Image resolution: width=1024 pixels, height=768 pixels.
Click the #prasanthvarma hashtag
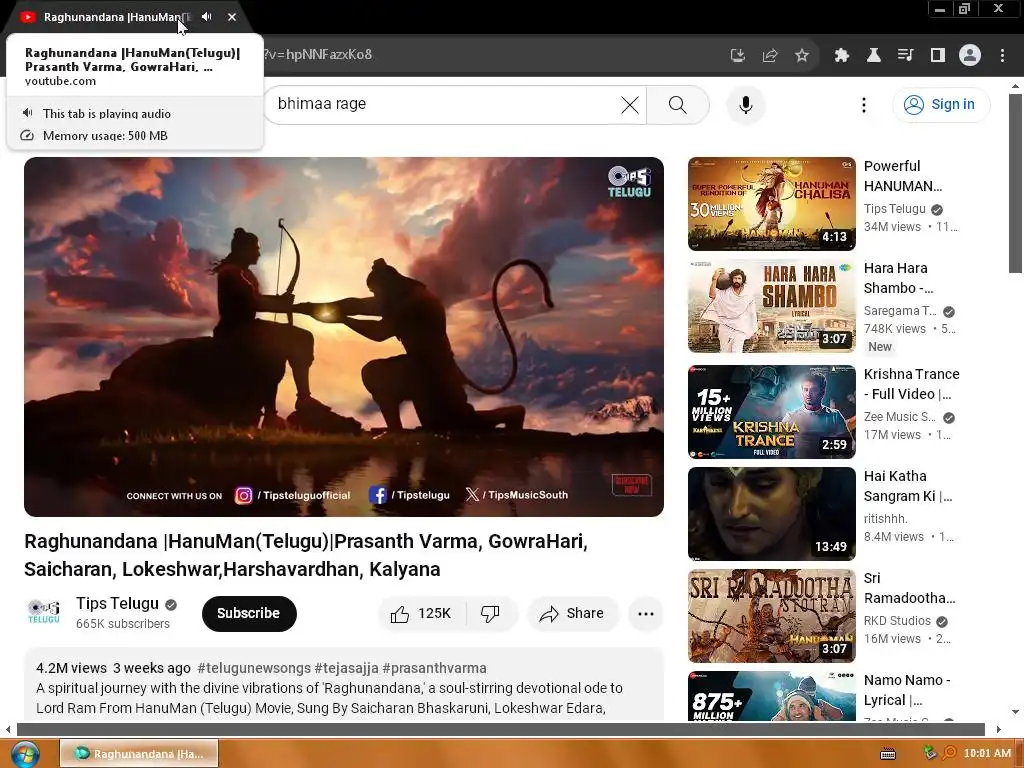434,668
